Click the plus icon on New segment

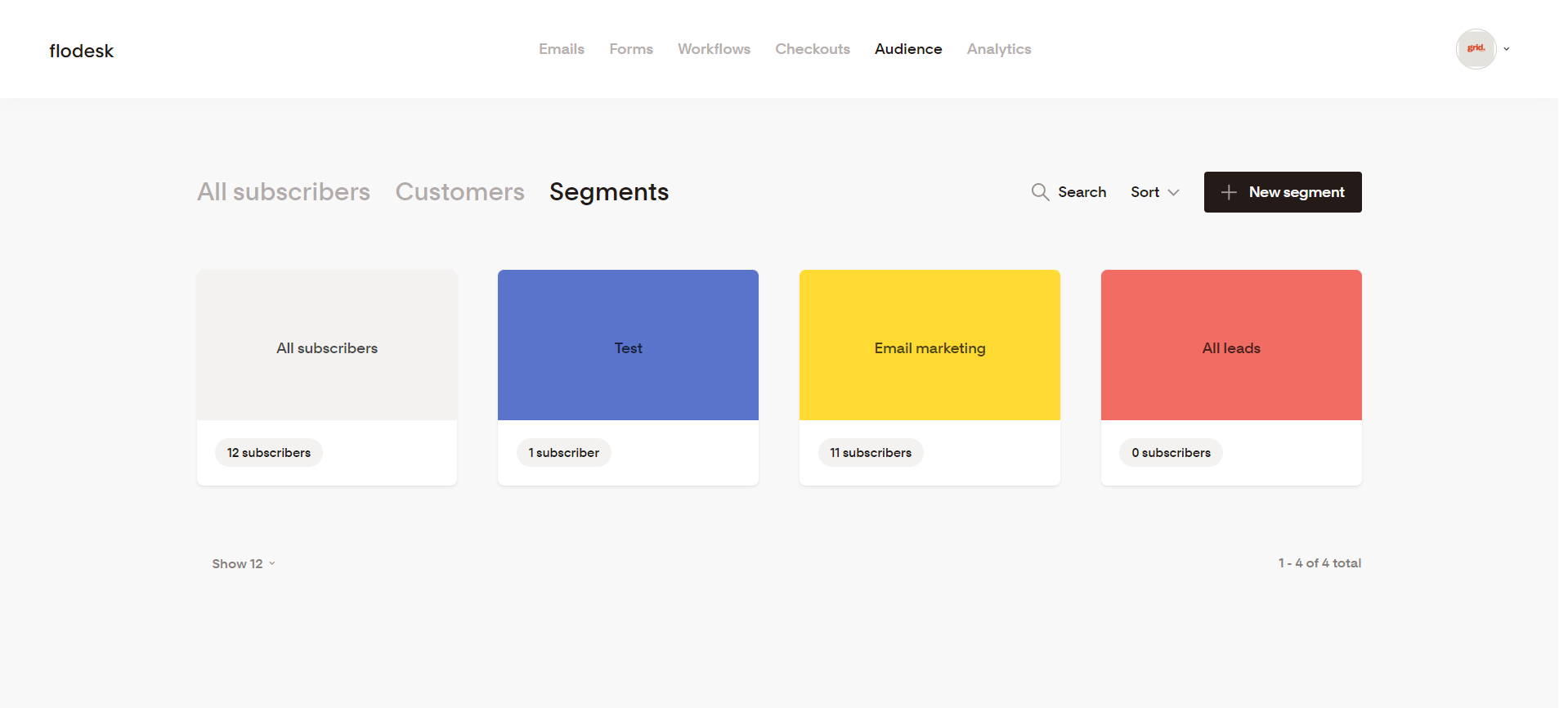click(x=1228, y=192)
